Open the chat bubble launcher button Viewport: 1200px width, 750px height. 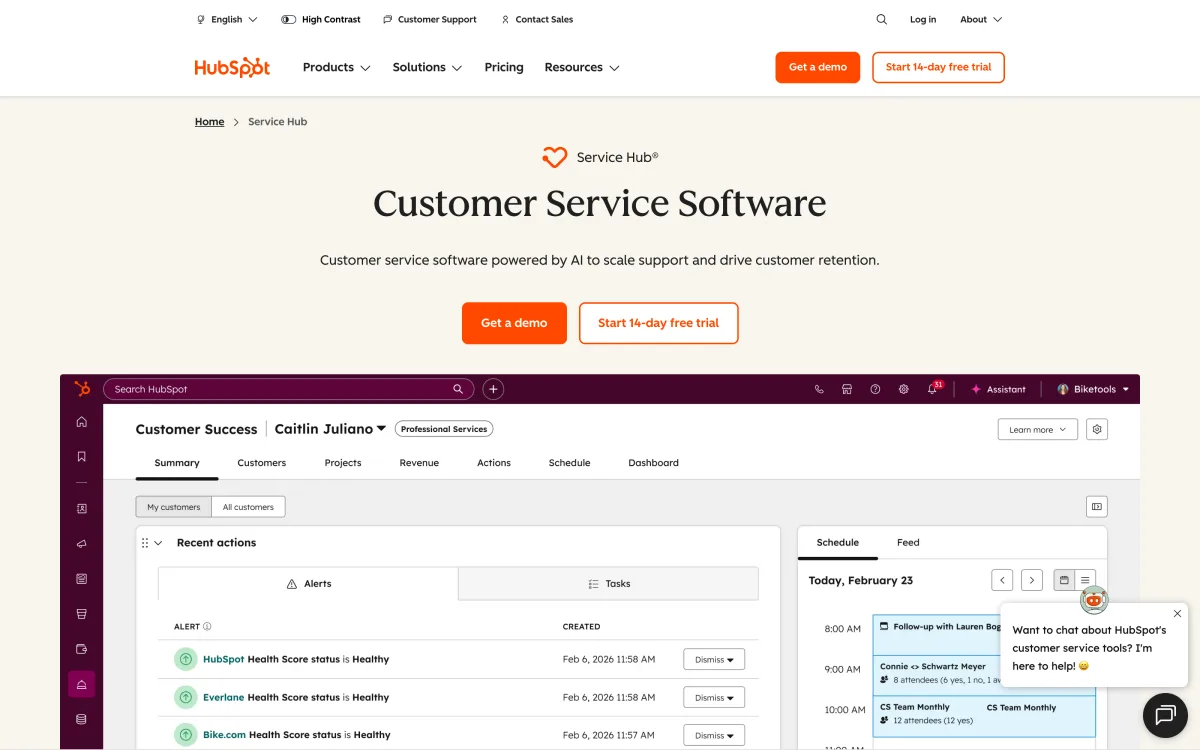pyautogui.click(x=1165, y=714)
